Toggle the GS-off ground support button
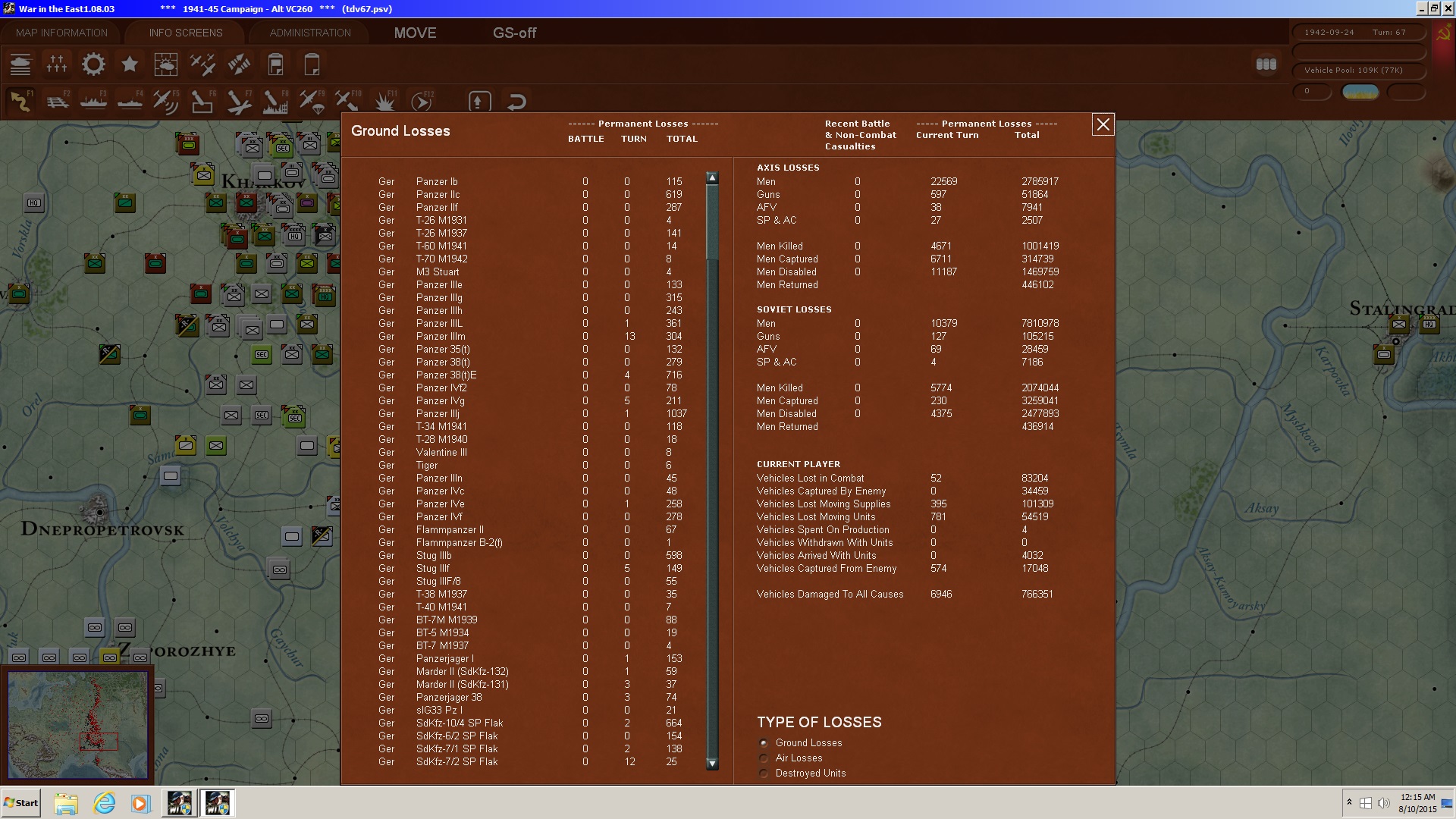This screenshot has height=819, width=1456. point(514,33)
